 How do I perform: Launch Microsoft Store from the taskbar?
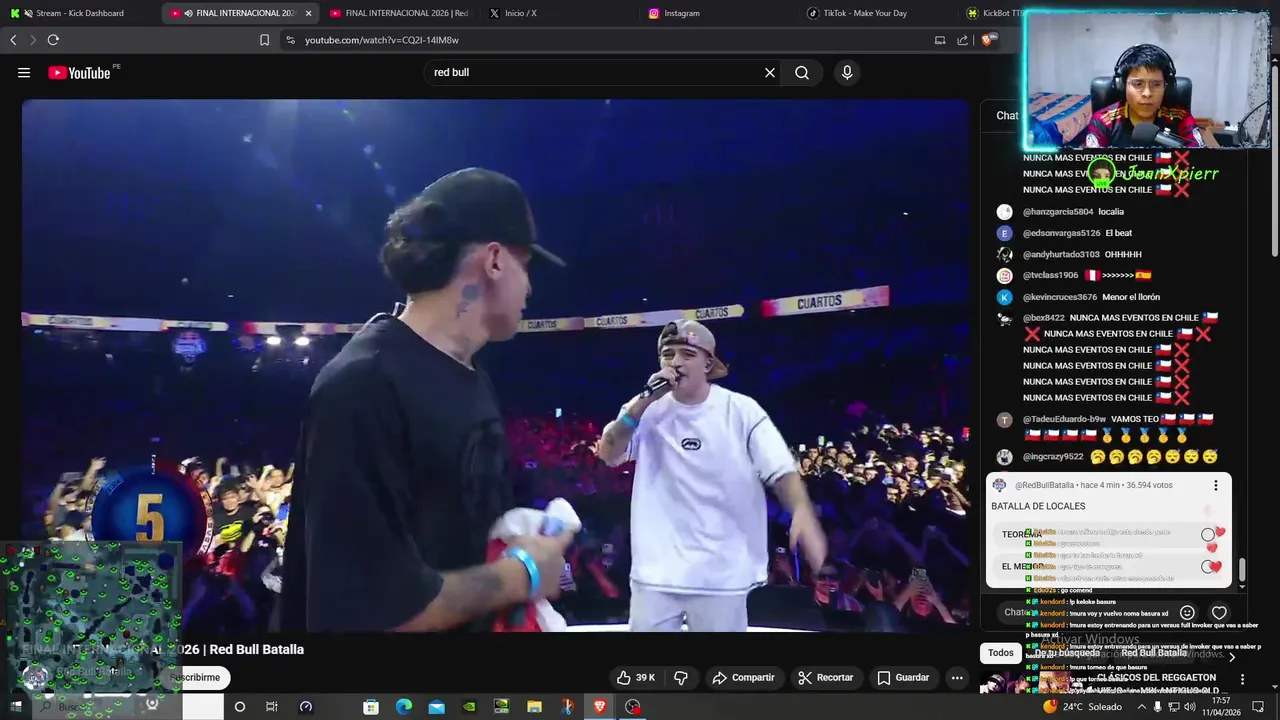[371, 707]
